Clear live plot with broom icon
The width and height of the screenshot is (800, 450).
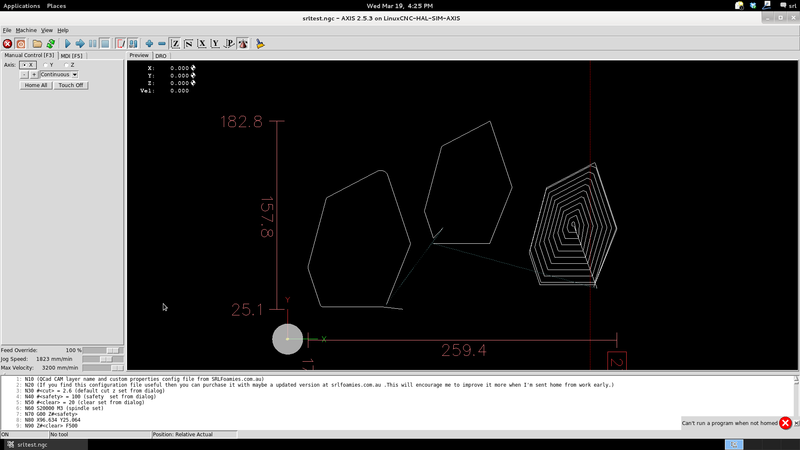pyautogui.click(x=260, y=44)
